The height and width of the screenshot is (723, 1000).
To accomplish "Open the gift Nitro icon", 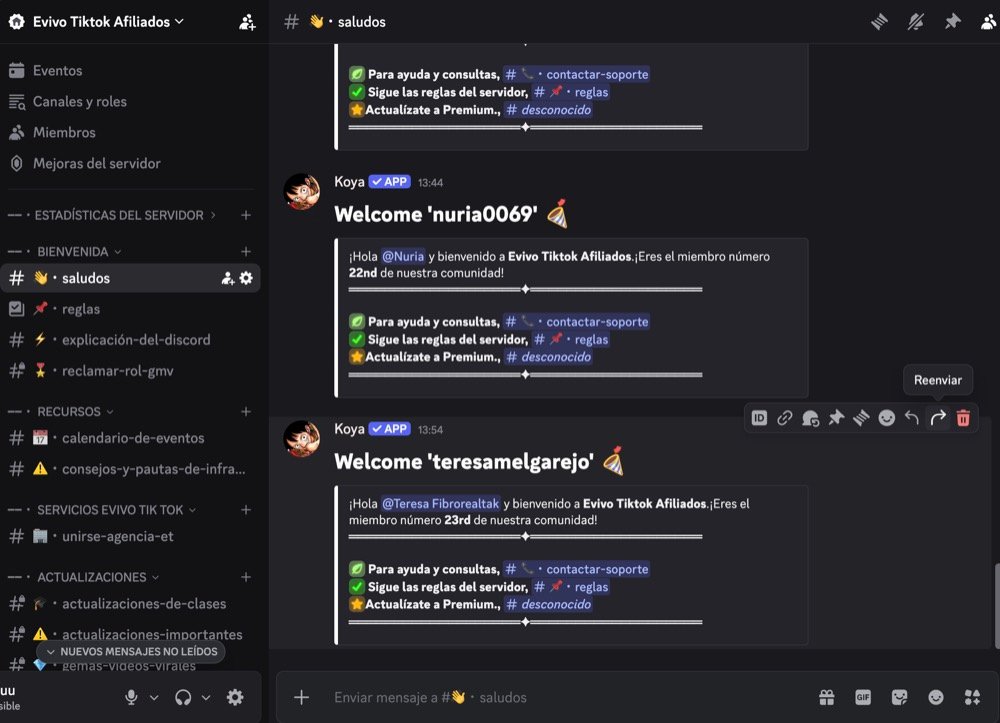I will pyautogui.click(x=827, y=697).
